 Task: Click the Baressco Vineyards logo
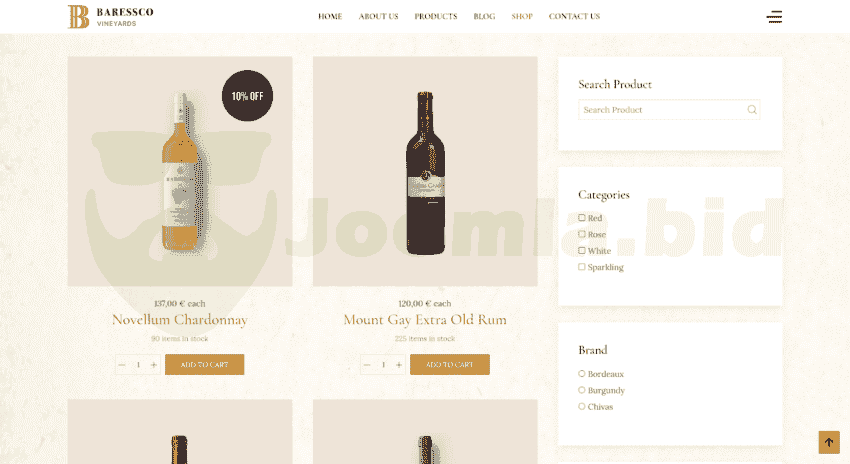click(111, 16)
